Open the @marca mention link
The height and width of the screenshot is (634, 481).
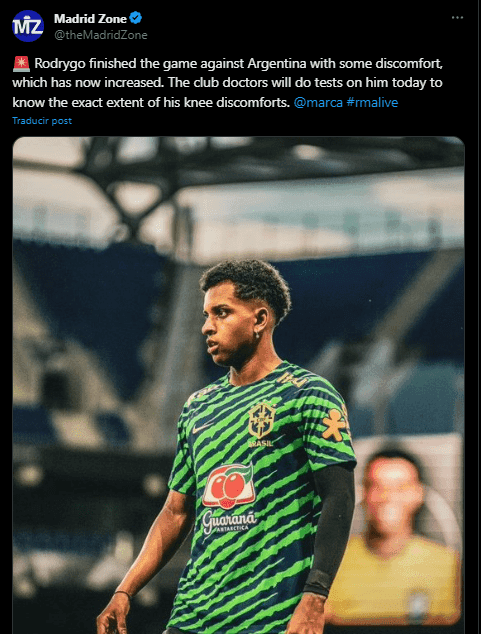point(318,102)
